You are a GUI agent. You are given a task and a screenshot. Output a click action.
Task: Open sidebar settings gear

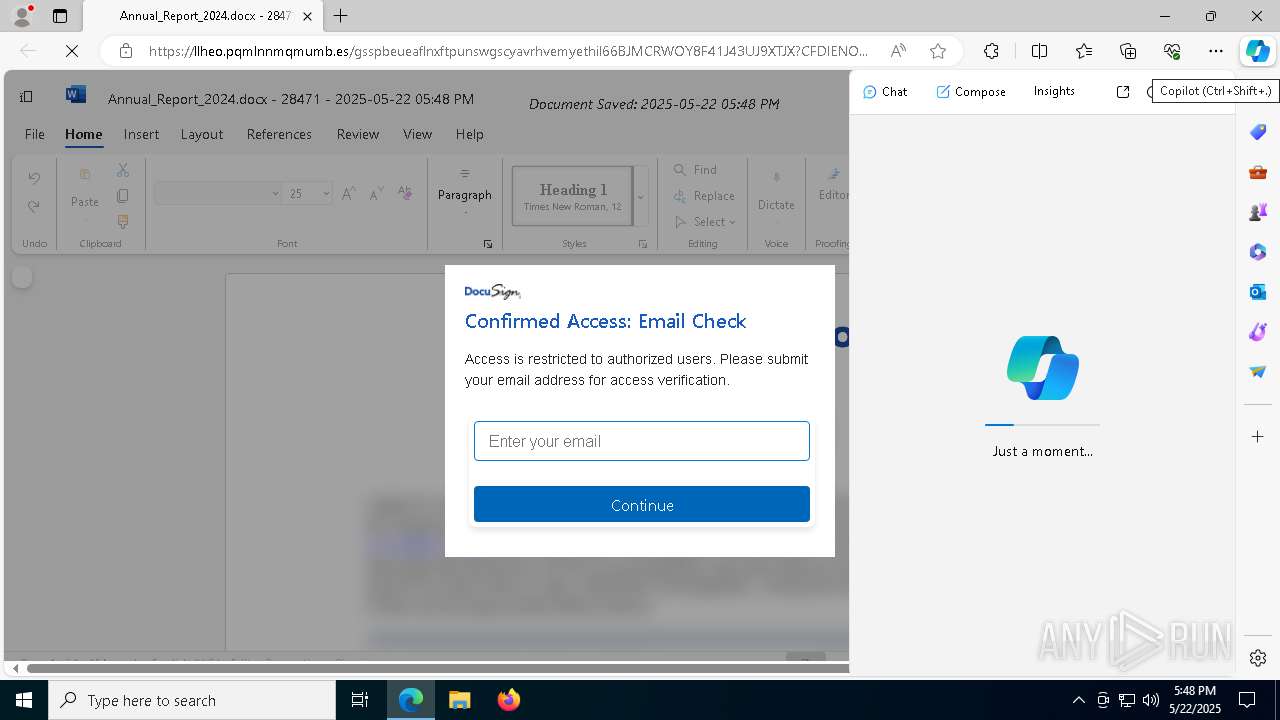coord(1258,657)
